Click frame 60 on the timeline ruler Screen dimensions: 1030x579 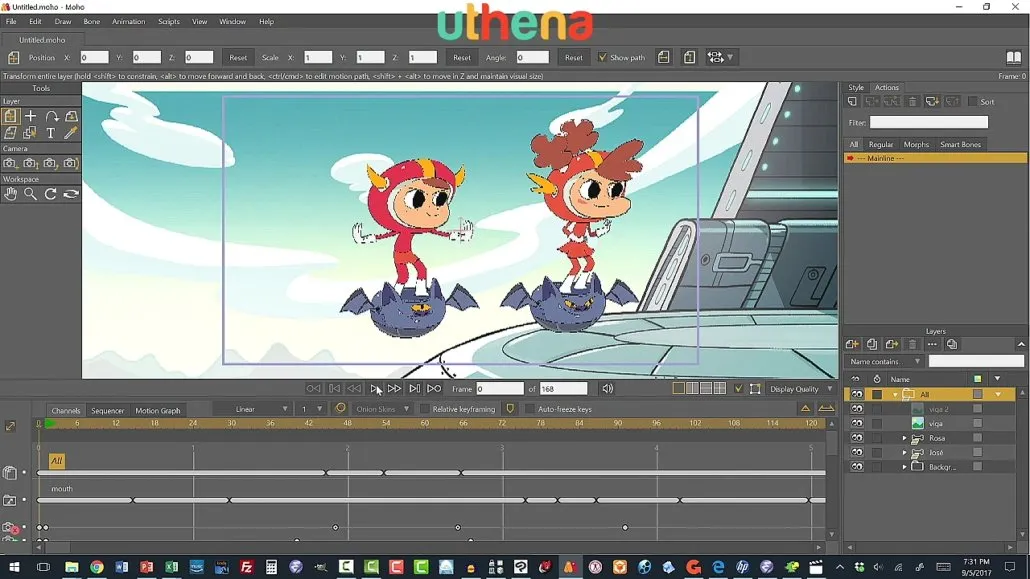point(424,424)
